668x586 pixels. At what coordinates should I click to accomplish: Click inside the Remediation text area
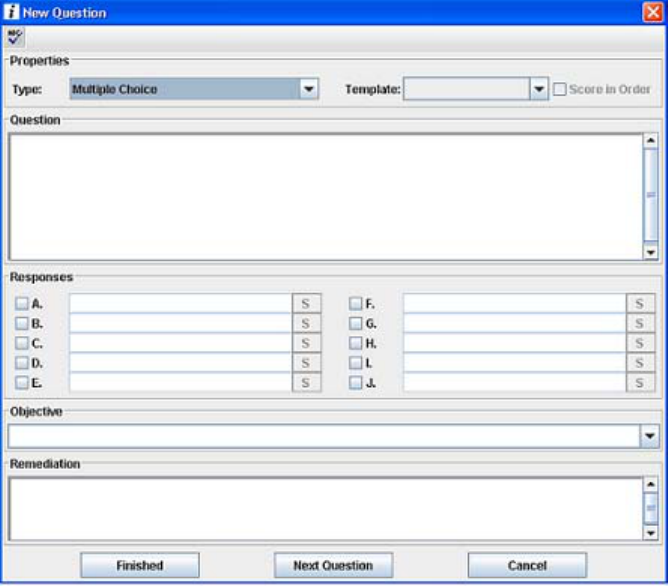click(326, 509)
